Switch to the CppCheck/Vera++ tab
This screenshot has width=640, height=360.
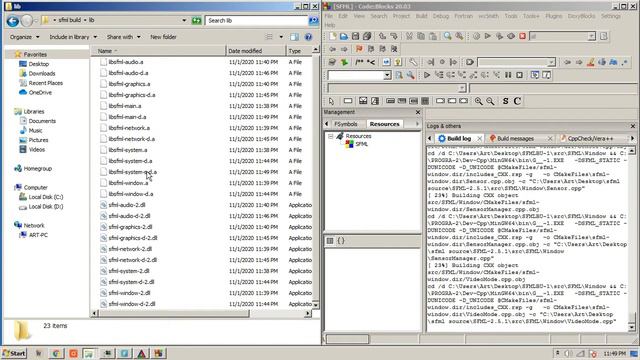(590, 138)
